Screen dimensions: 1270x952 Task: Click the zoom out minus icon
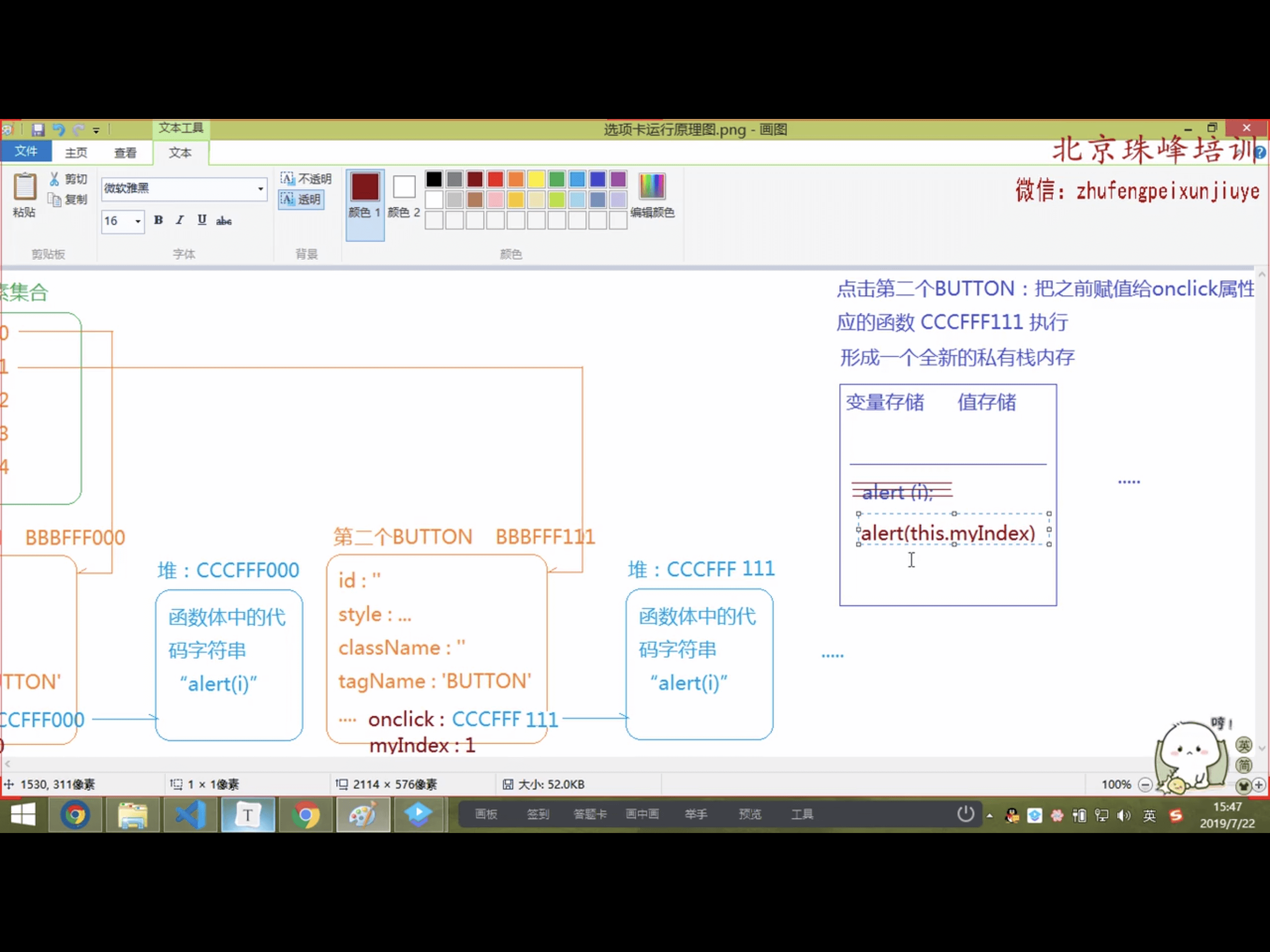(x=1145, y=785)
